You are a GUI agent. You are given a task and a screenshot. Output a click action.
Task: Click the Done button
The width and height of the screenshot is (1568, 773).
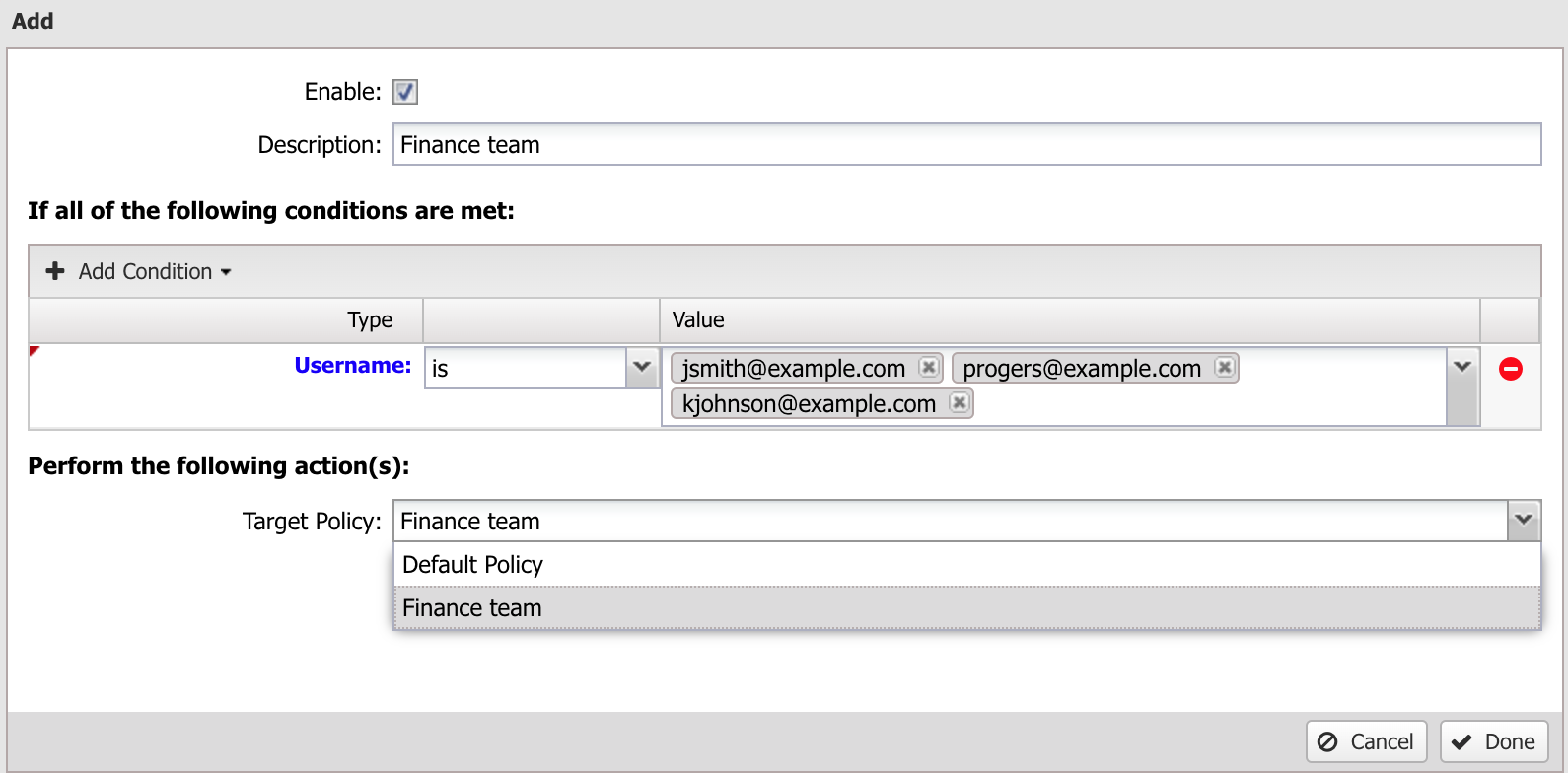[1493, 741]
